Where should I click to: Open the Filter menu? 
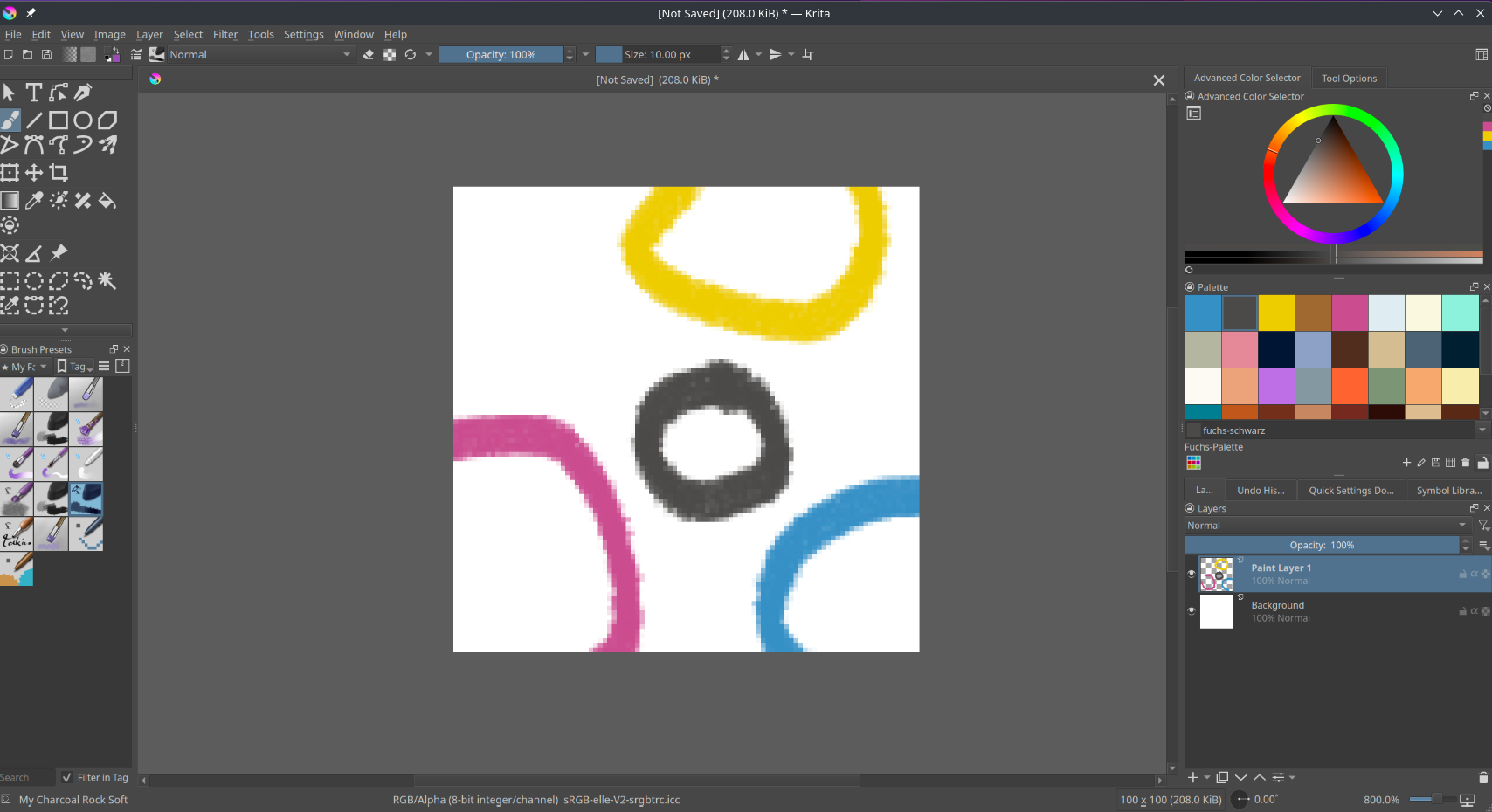[225, 35]
